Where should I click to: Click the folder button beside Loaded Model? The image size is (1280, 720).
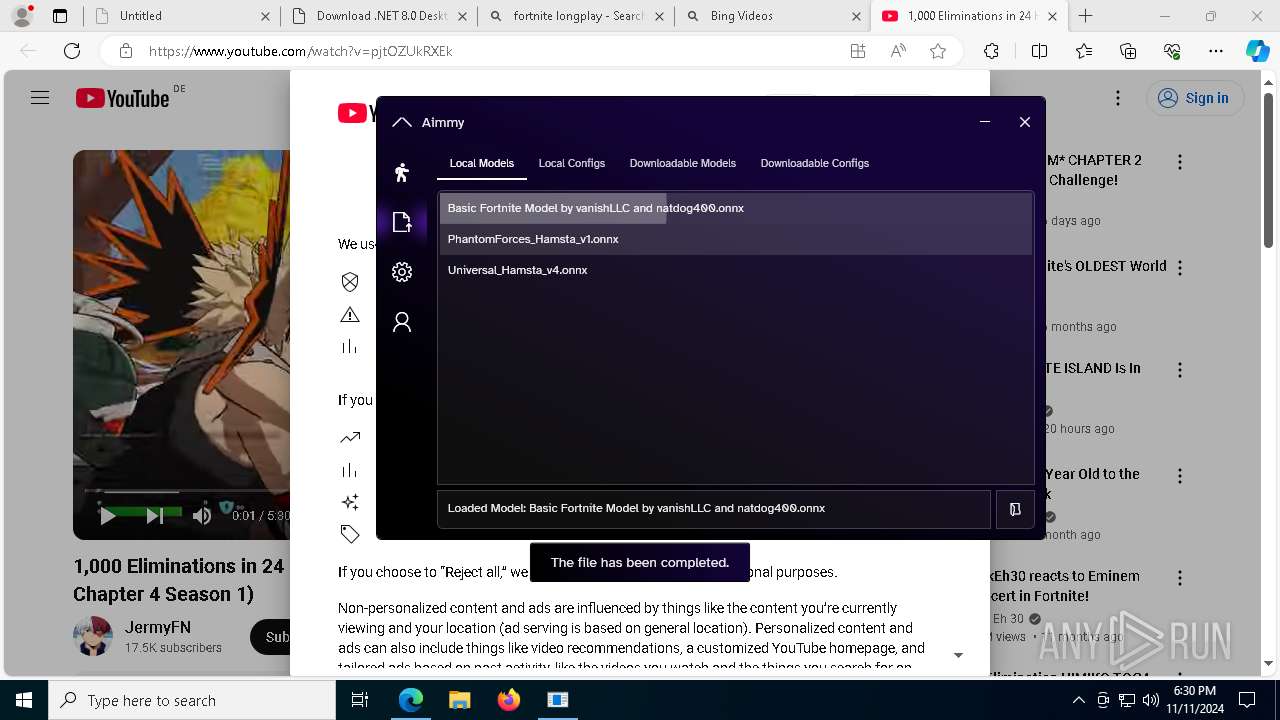(1015, 509)
